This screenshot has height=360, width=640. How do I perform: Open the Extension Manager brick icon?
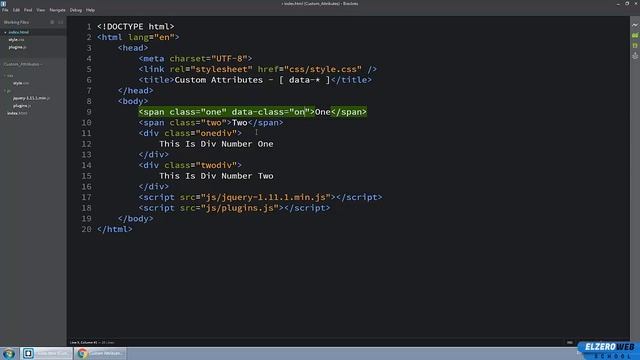(x=635, y=36)
